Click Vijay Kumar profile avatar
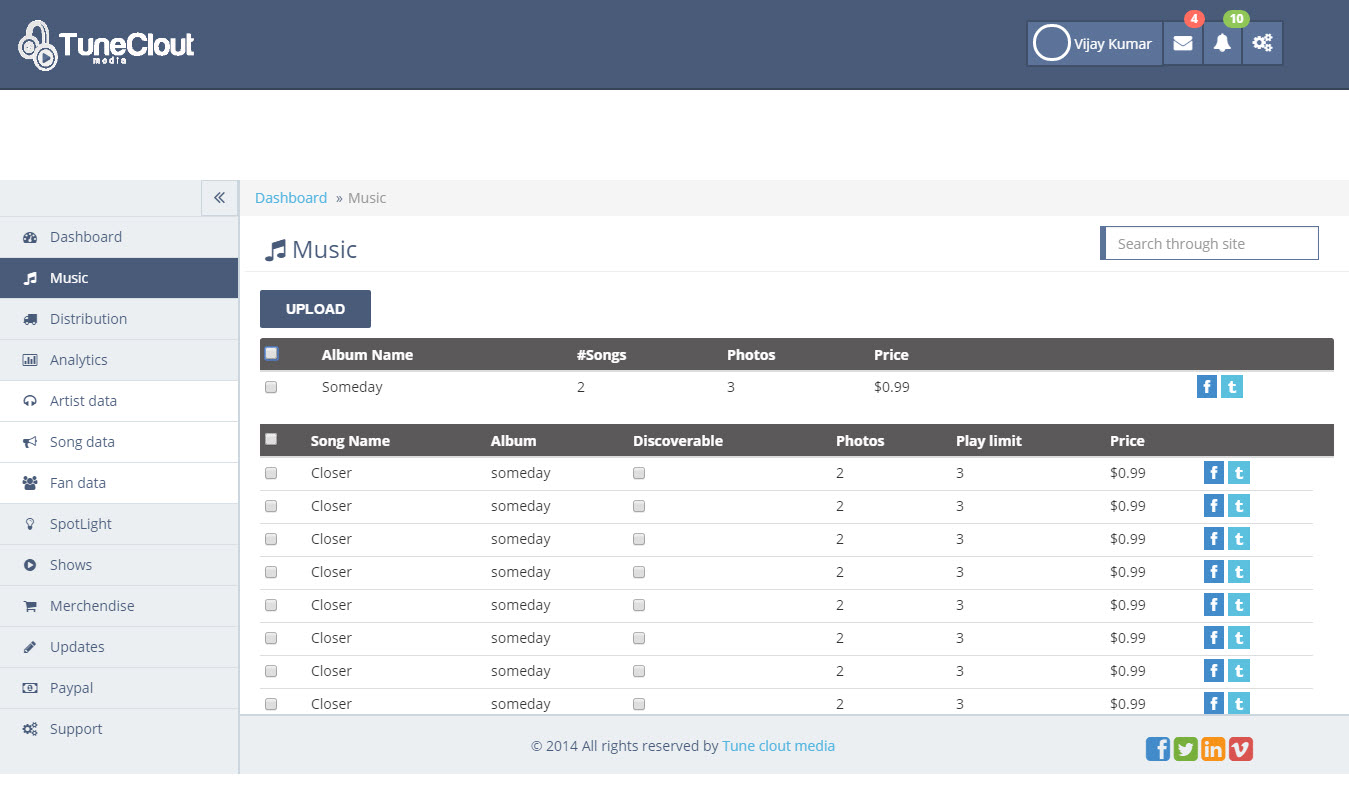 (1051, 44)
